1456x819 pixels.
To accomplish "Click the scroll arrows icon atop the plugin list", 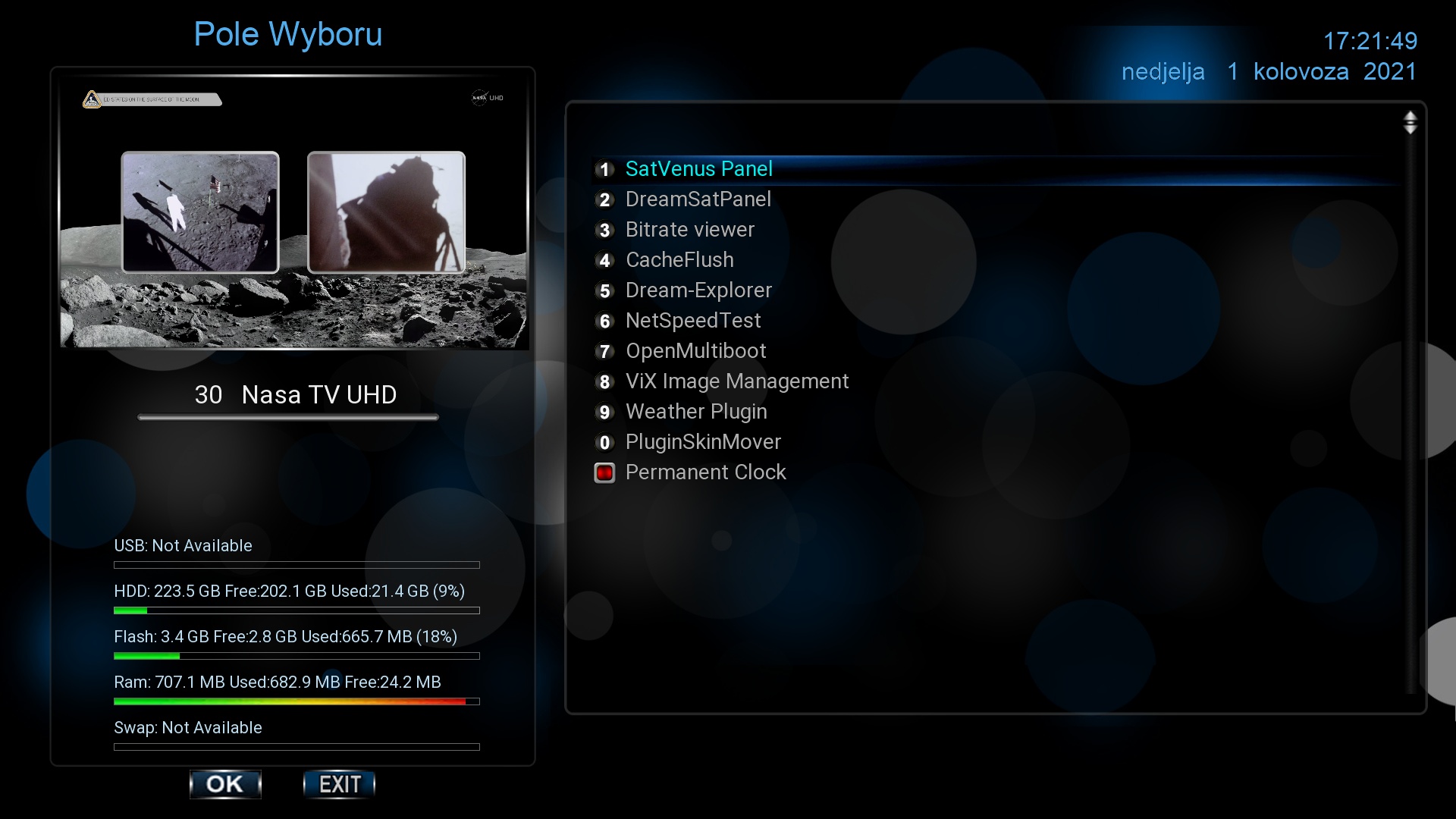I will click(1410, 123).
